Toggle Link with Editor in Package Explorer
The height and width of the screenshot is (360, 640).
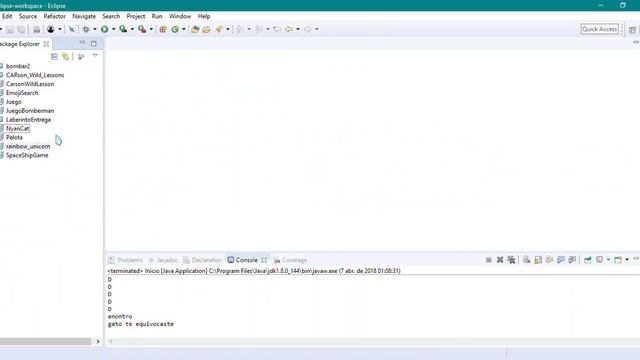pos(66,57)
